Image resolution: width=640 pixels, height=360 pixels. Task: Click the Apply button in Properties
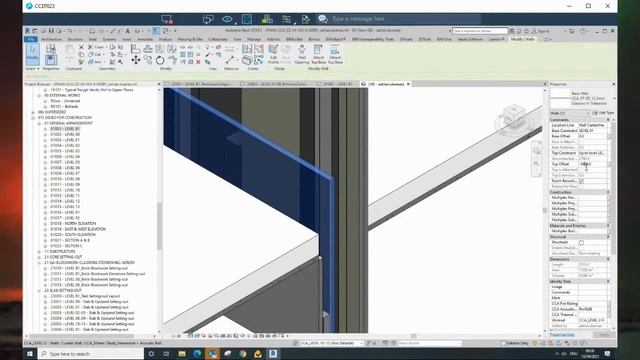click(603, 335)
